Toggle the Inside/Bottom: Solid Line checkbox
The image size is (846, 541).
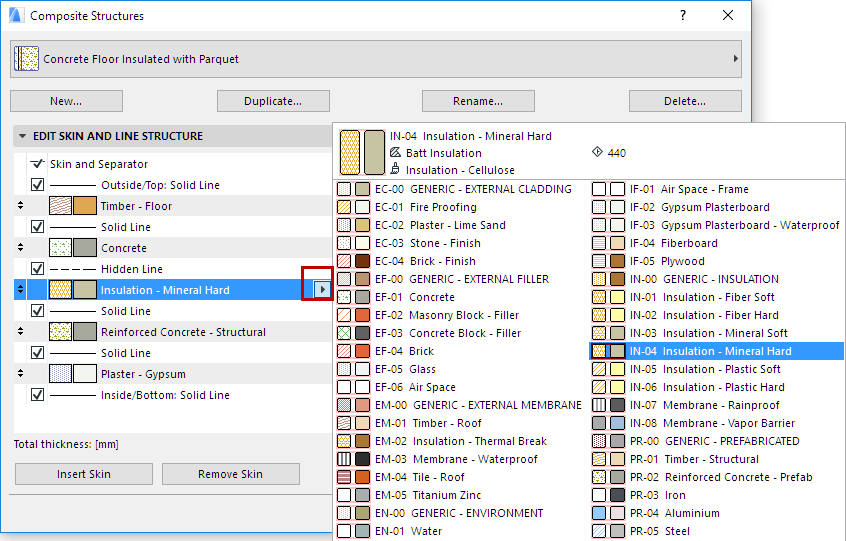[x=37, y=395]
